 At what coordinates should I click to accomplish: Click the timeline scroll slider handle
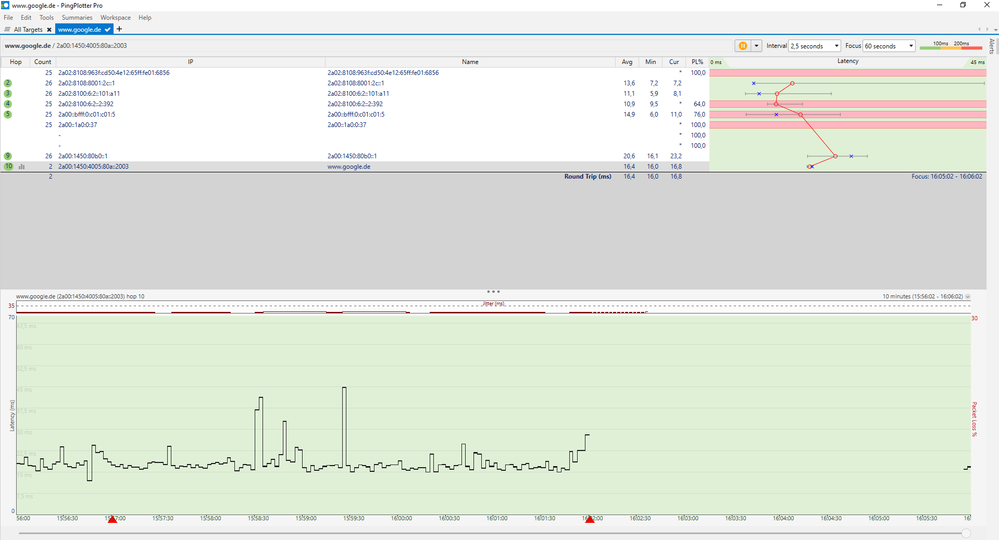tap(965, 533)
